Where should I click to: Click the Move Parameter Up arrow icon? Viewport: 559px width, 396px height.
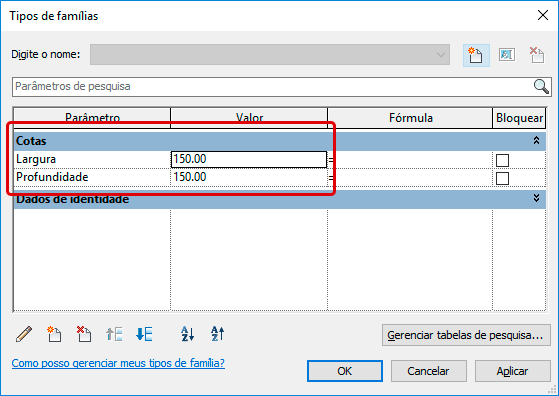point(114,334)
